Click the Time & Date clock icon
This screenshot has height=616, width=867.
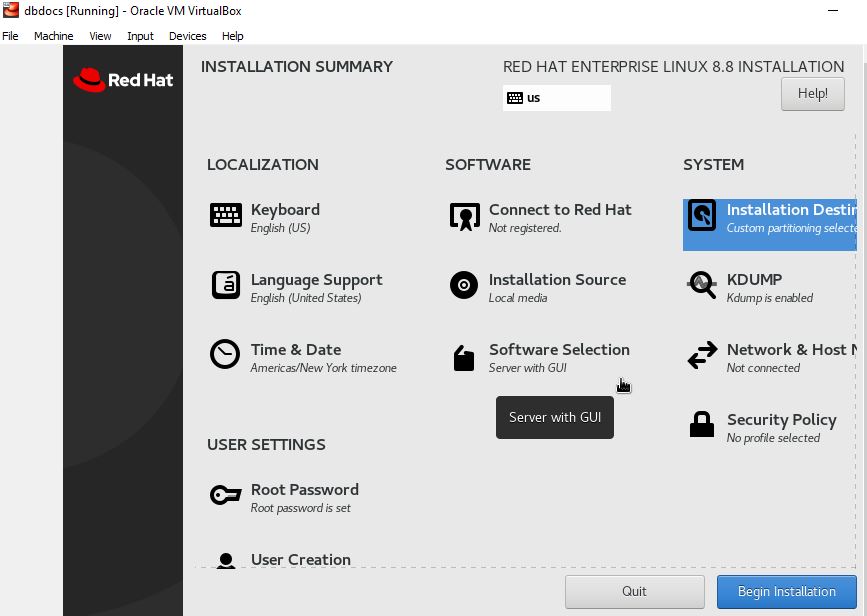[x=225, y=355]
